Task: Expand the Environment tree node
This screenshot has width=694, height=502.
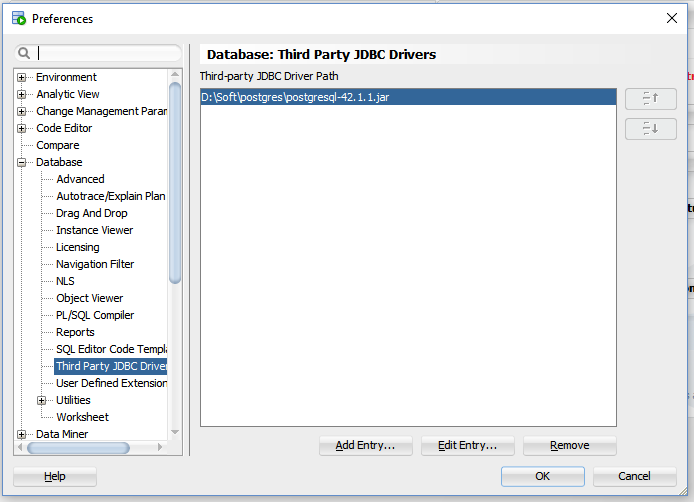Action: [x=22, y=77]
